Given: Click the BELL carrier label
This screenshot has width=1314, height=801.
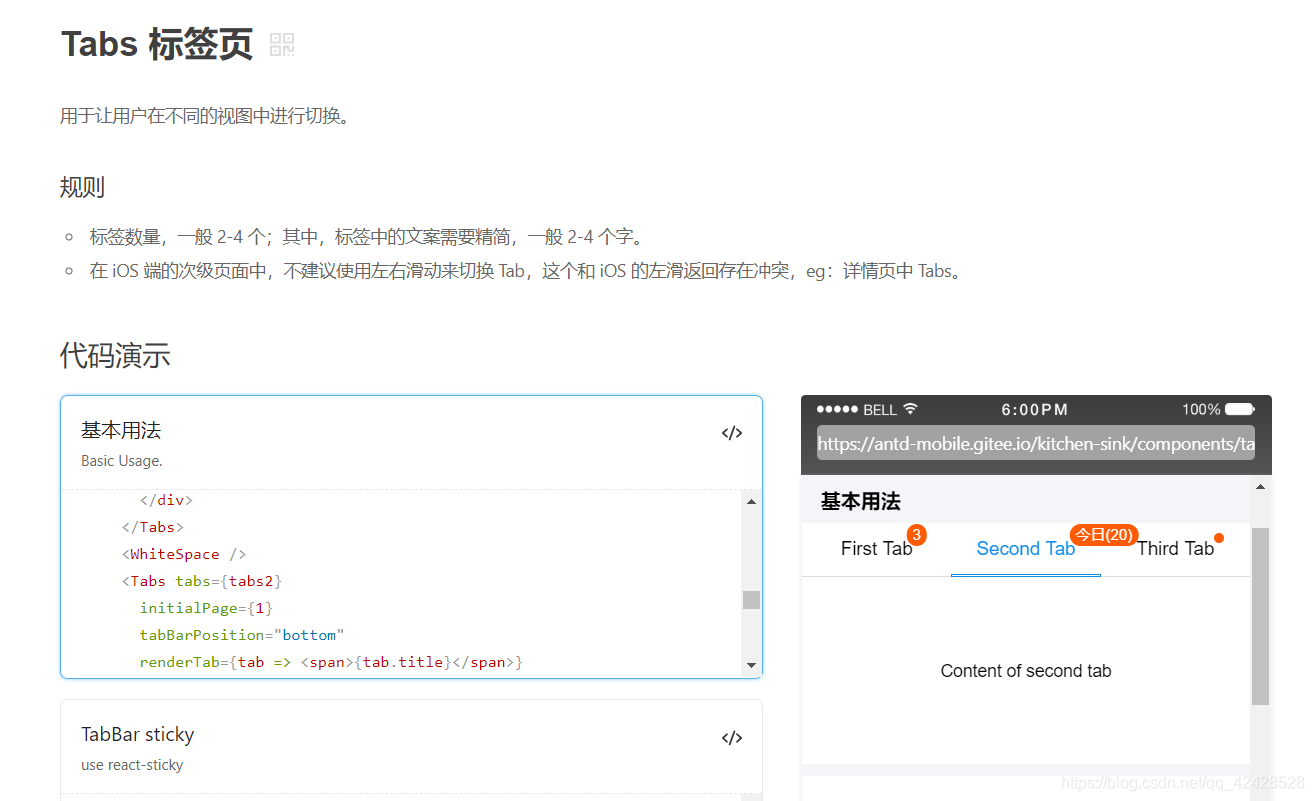Looking at the screenshot, I should 880,410.
